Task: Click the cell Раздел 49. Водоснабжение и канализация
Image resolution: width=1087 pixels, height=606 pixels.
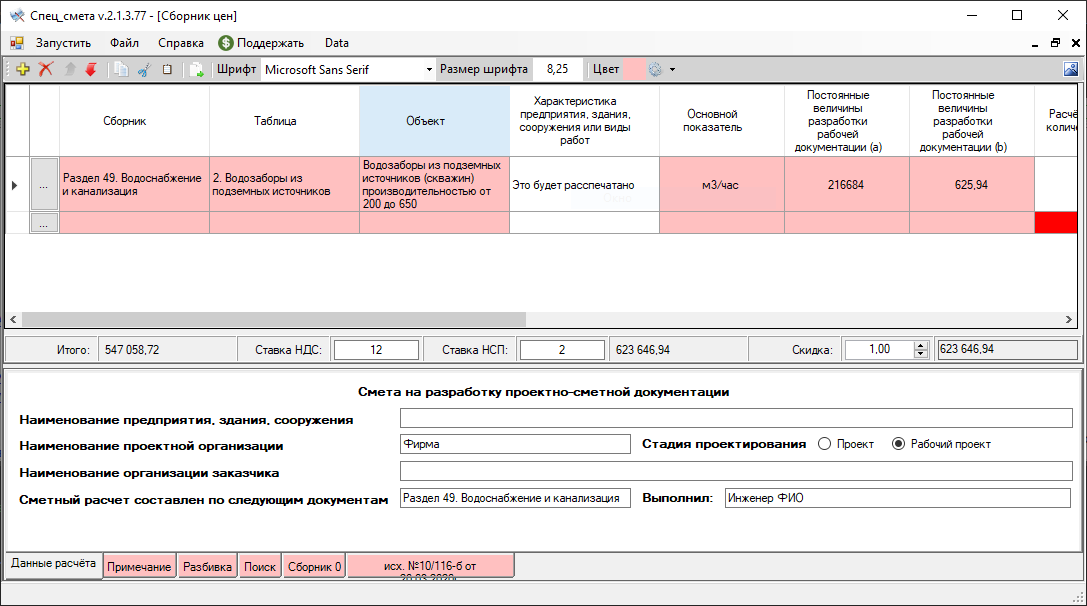Action: point(134,185)
